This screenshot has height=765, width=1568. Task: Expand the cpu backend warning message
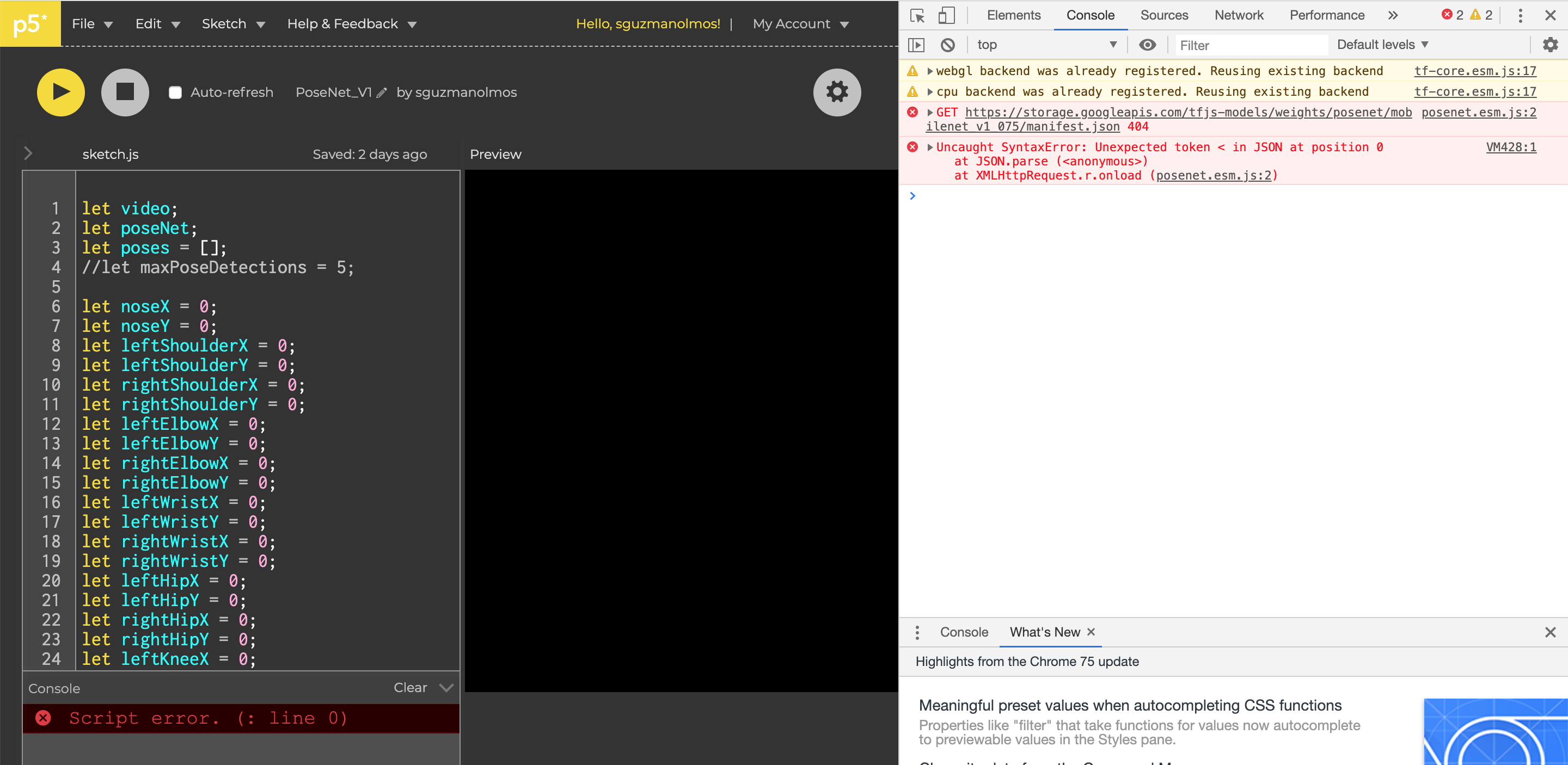(929, 92)
